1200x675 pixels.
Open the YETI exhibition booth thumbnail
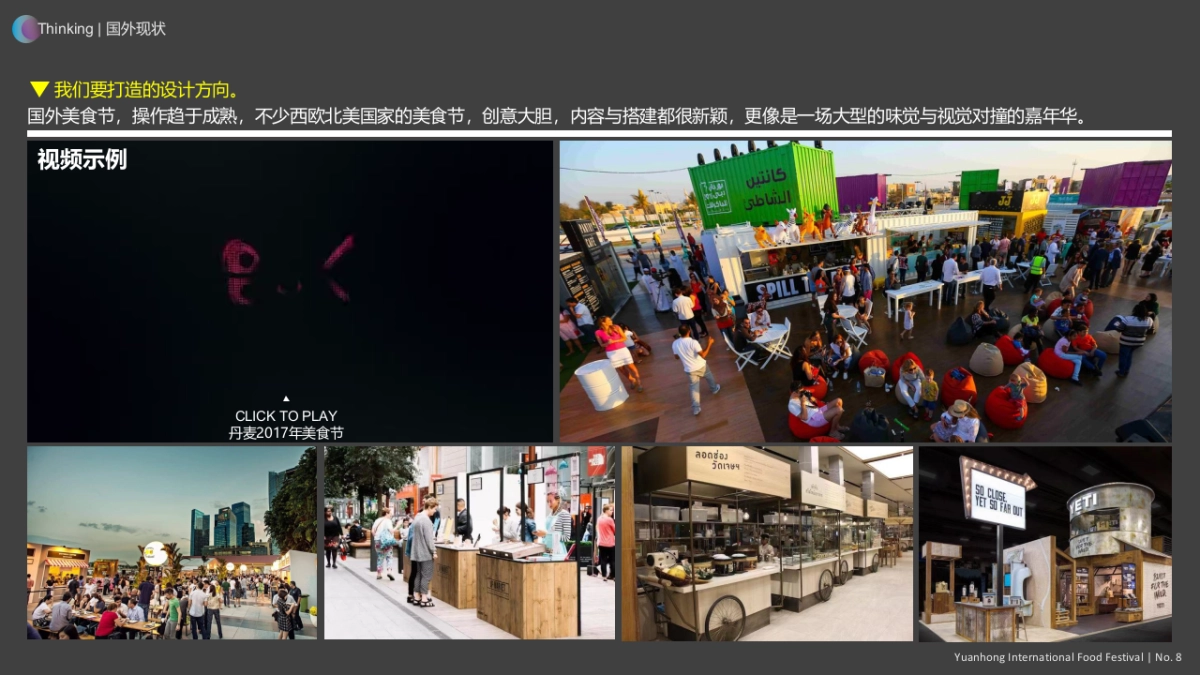pyautogui.click(x=1045, y=542)
